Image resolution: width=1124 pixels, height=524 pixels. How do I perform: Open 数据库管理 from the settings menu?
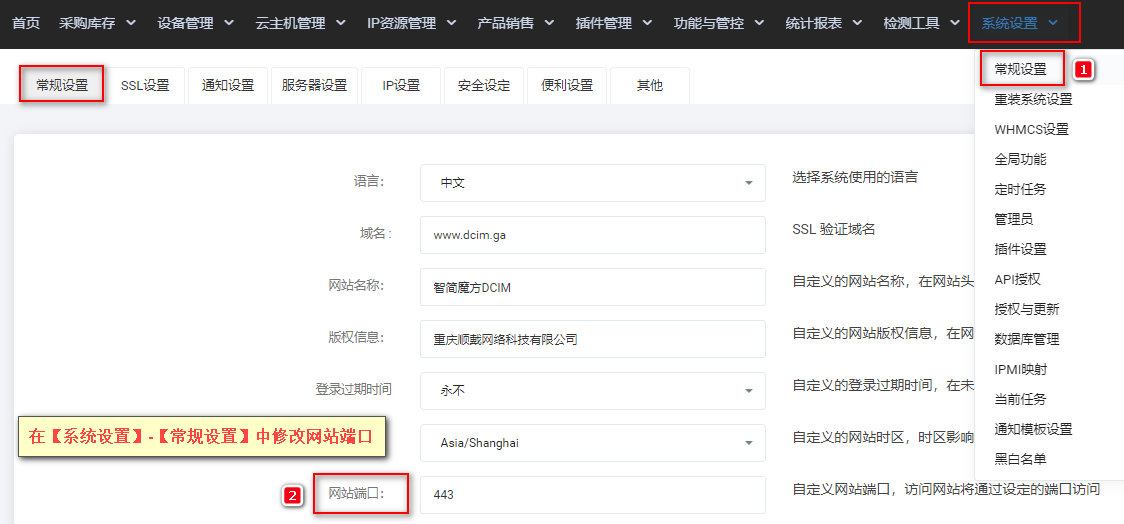click(1027, 339)
